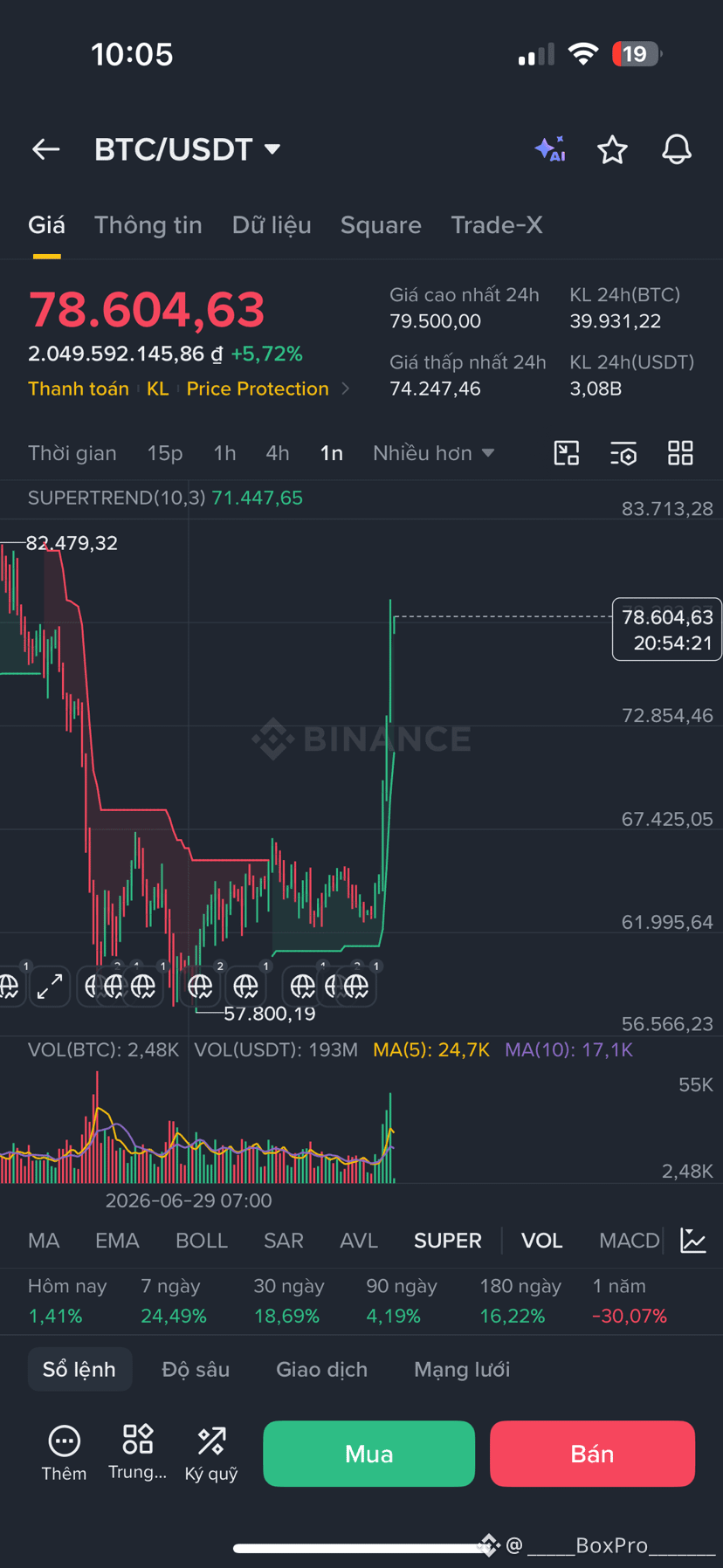The height and width of the screenshot is (1568, 723).
Task: Go back with the left arrow
Action: 45,149
